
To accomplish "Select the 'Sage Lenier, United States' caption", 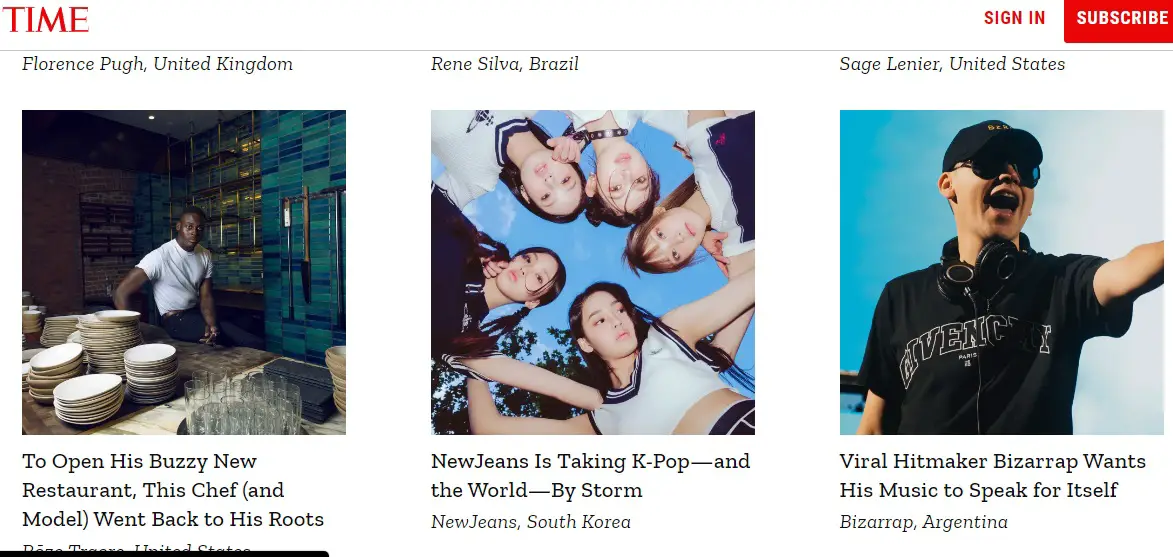I will point(952,64).
